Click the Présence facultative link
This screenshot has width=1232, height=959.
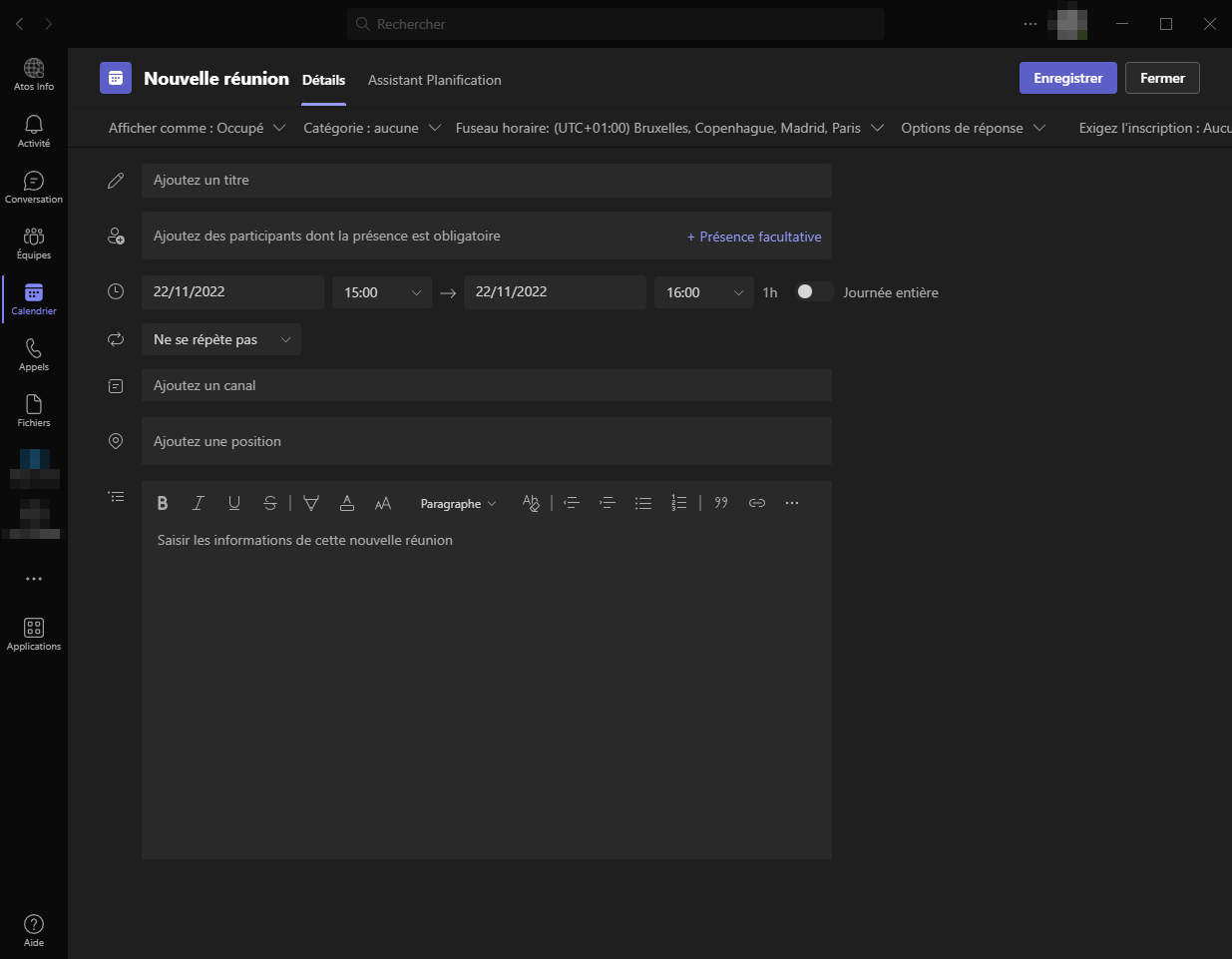coord(754,237)
